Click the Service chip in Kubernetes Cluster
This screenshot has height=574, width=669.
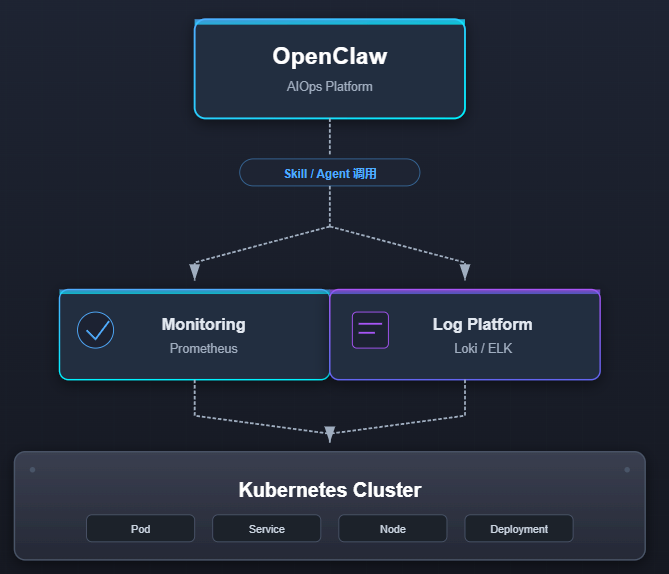[x=267, y=528]
